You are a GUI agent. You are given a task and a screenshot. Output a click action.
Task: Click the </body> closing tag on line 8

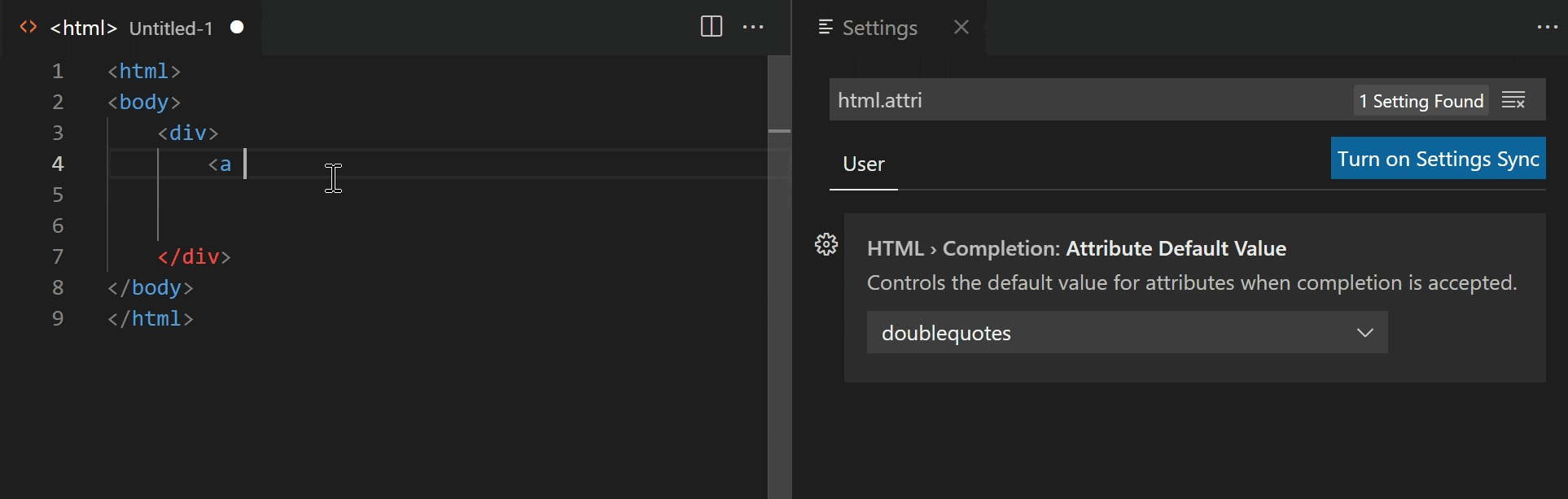pos(151,287)
